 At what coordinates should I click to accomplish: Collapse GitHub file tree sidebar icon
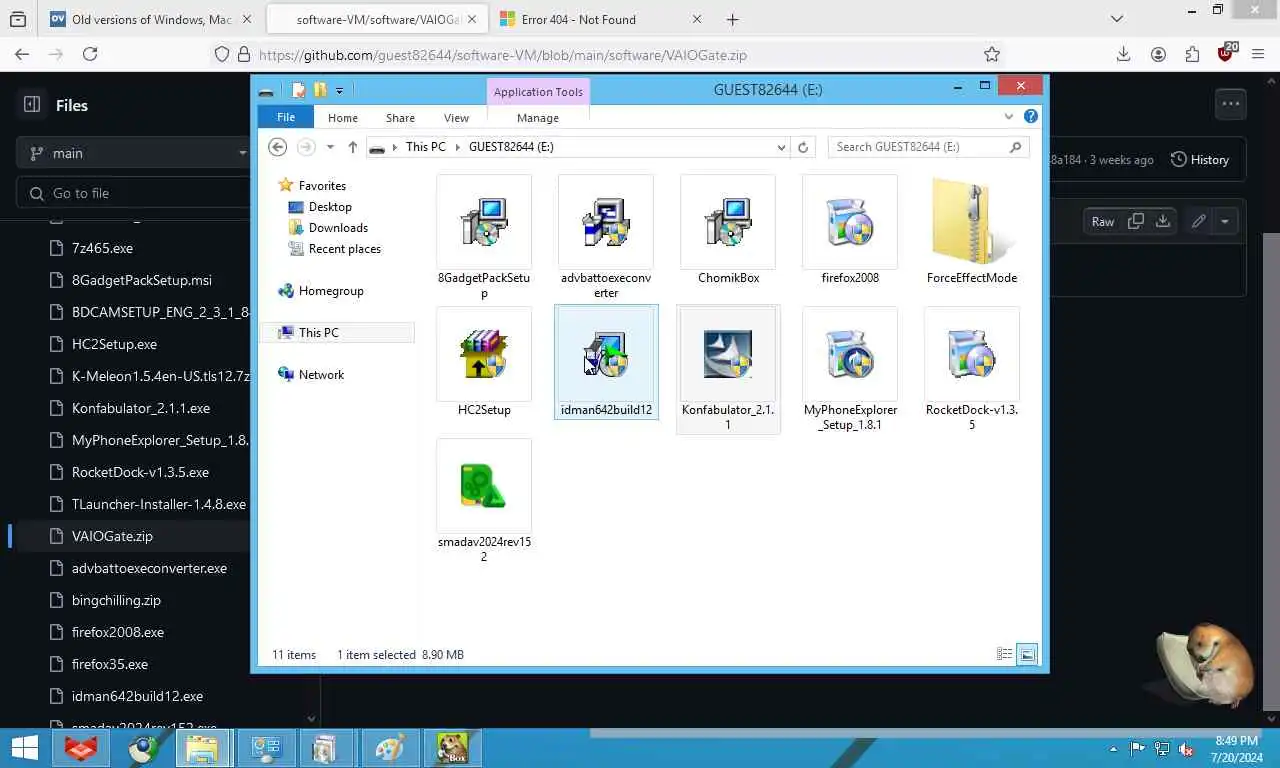[x=32, y=104]
